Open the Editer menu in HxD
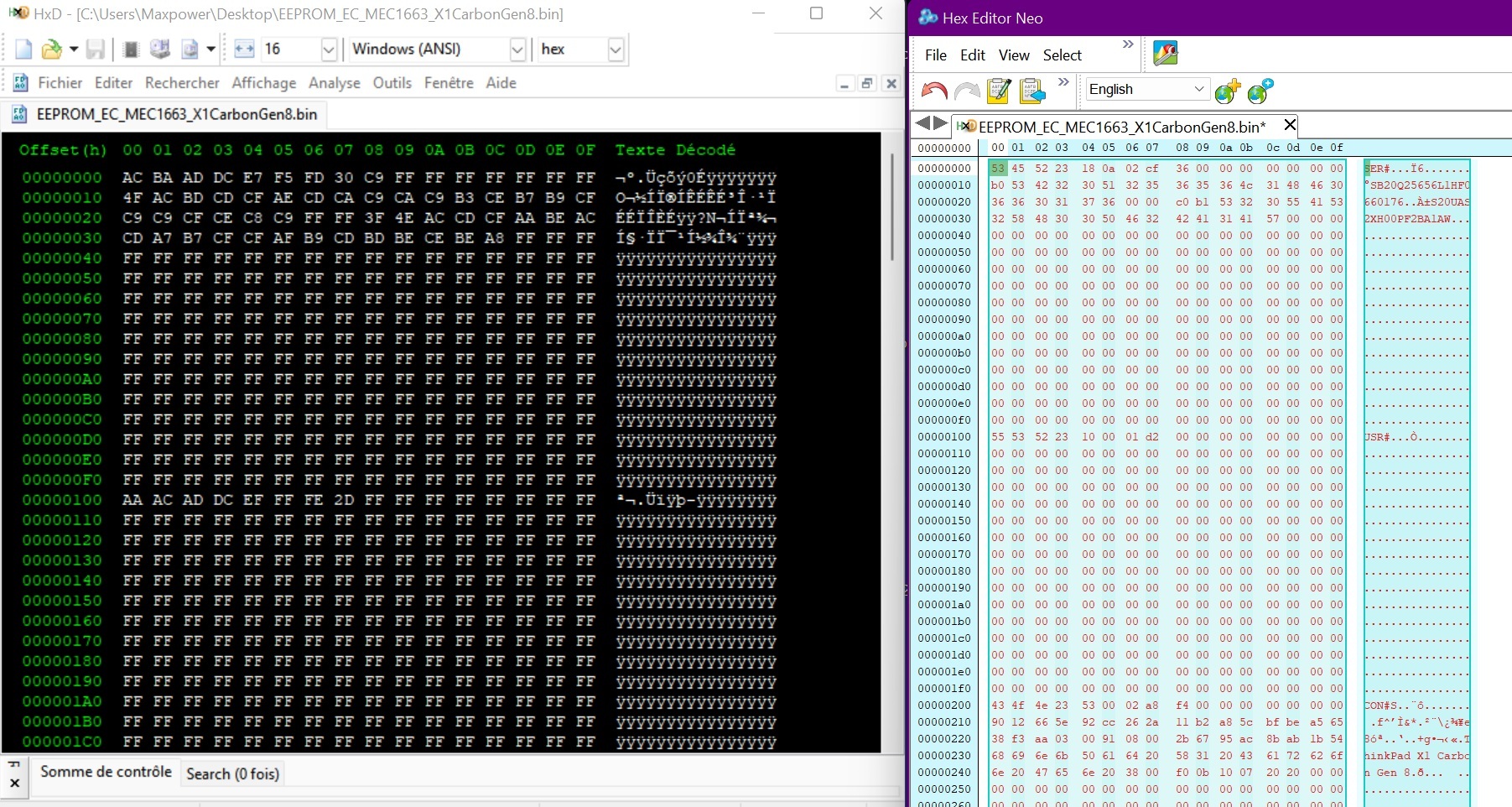The image size is (1512, 807). 114,82
